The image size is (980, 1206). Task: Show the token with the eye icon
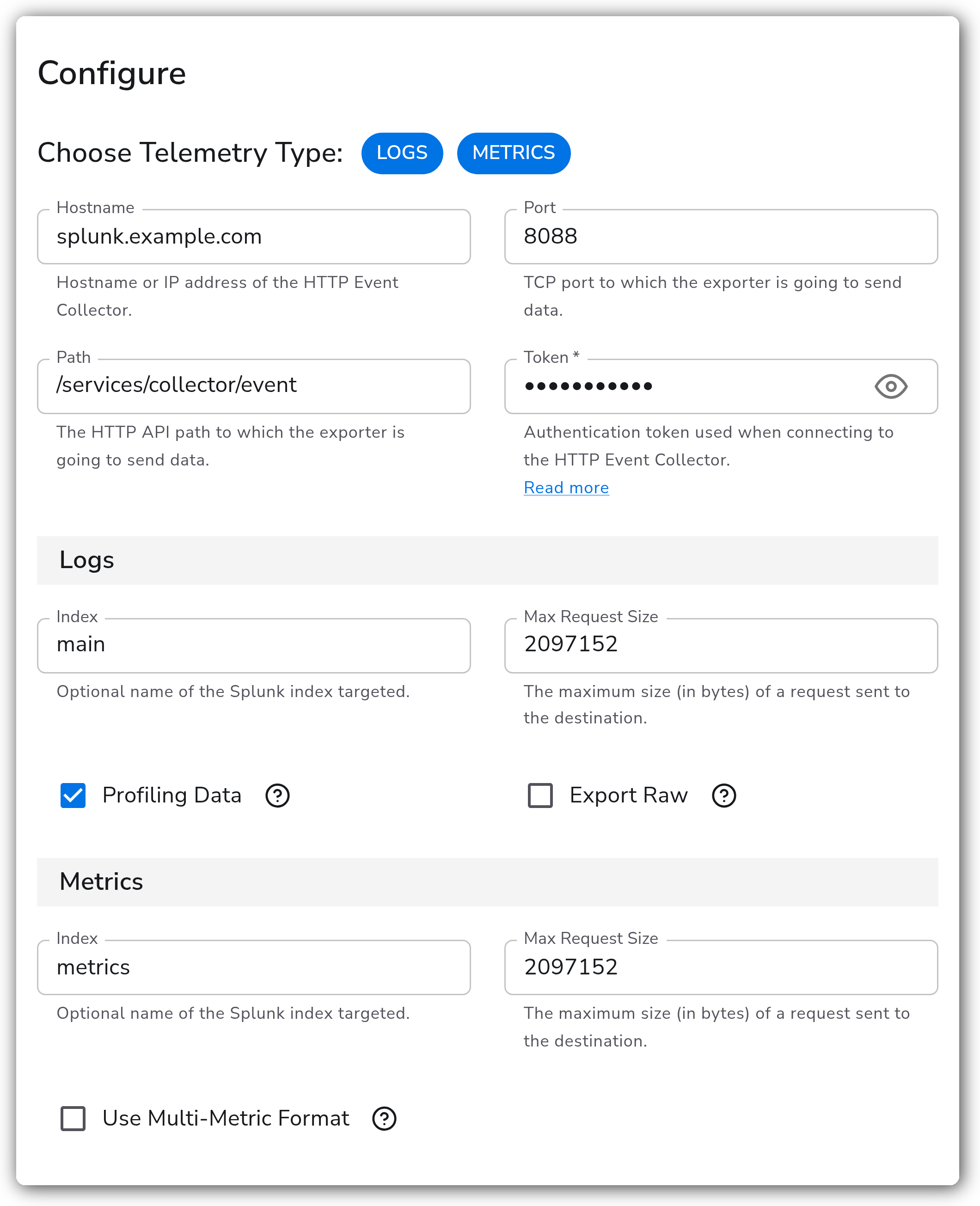tap(891, 386)
